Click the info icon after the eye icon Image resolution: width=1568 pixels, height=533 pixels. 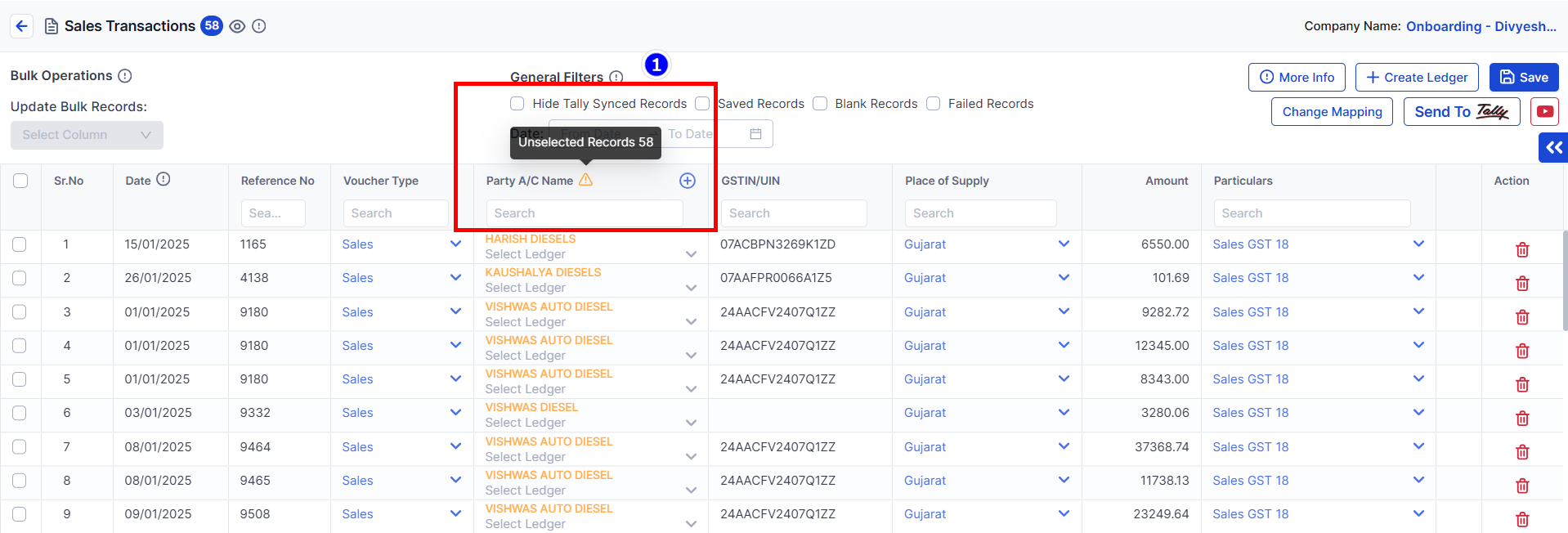(x=259, y=26)
